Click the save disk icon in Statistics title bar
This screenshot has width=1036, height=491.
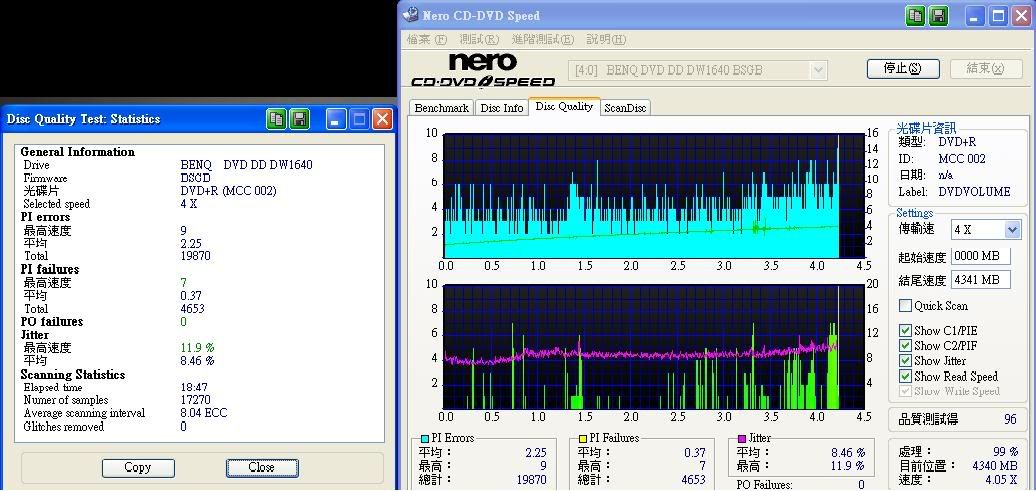299,119
